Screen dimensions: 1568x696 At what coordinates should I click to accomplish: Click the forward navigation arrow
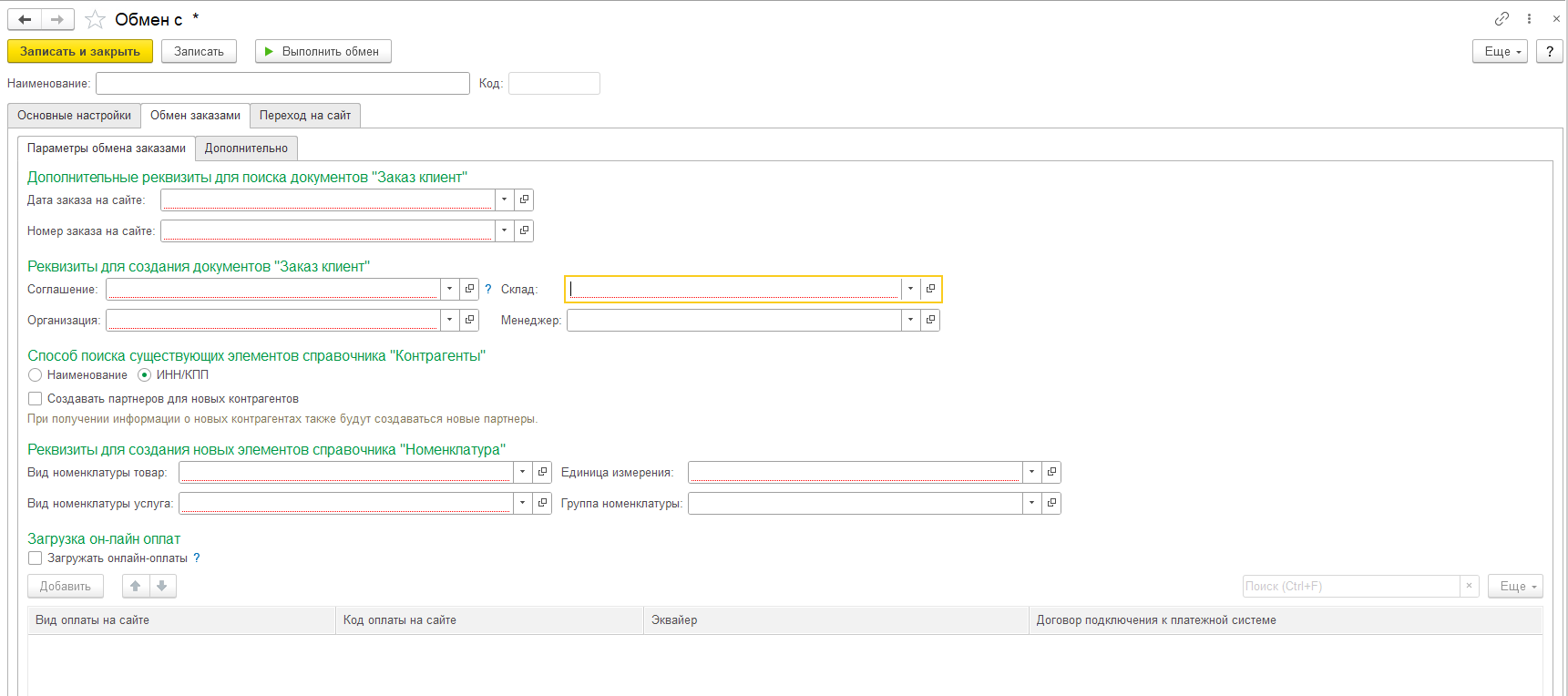(x=56, y=19)
